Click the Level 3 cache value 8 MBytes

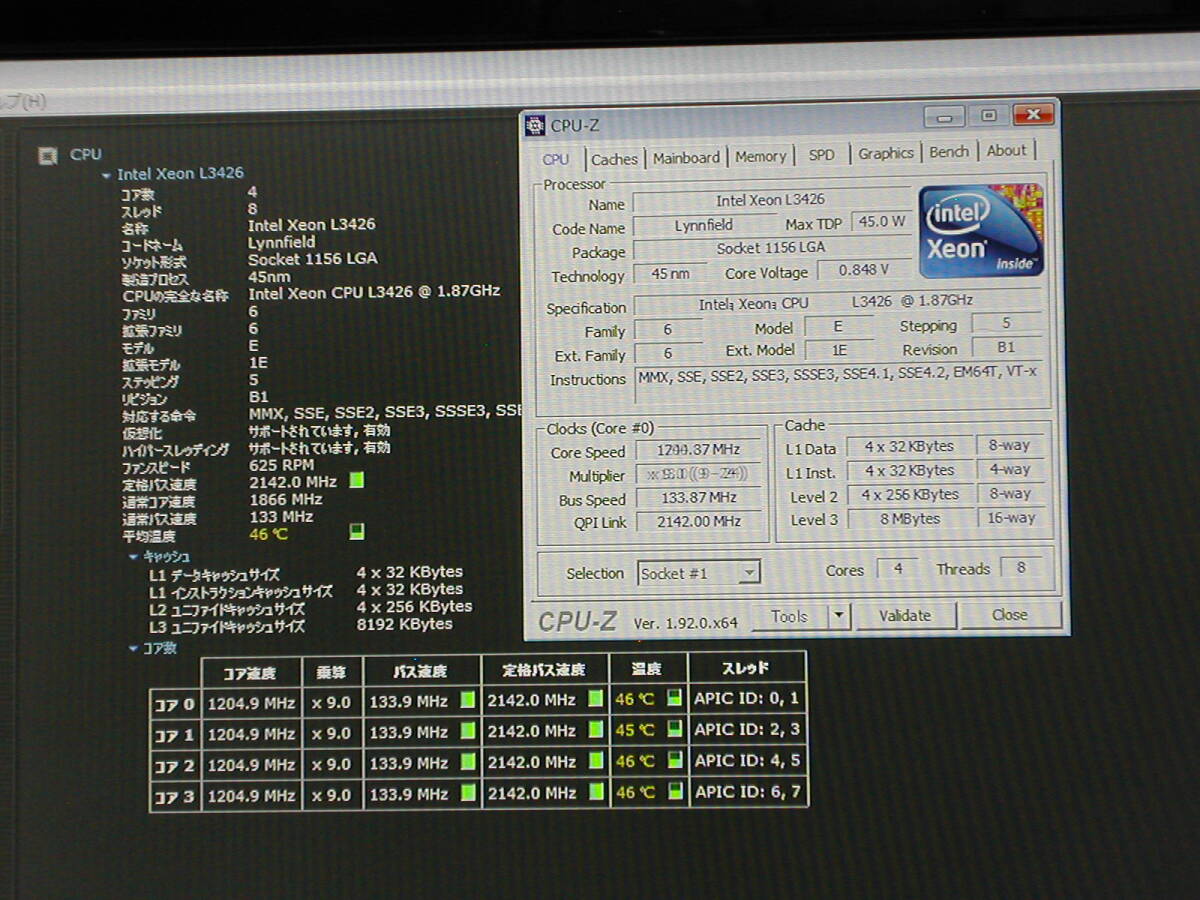point(909,519)
